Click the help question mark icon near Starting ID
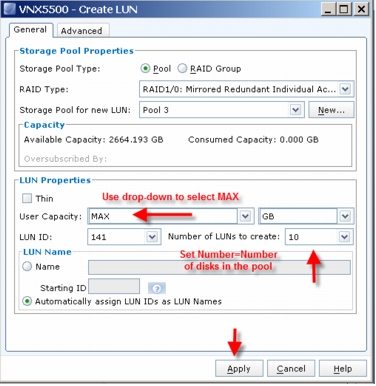376x386 pixels. click(157, 288)
